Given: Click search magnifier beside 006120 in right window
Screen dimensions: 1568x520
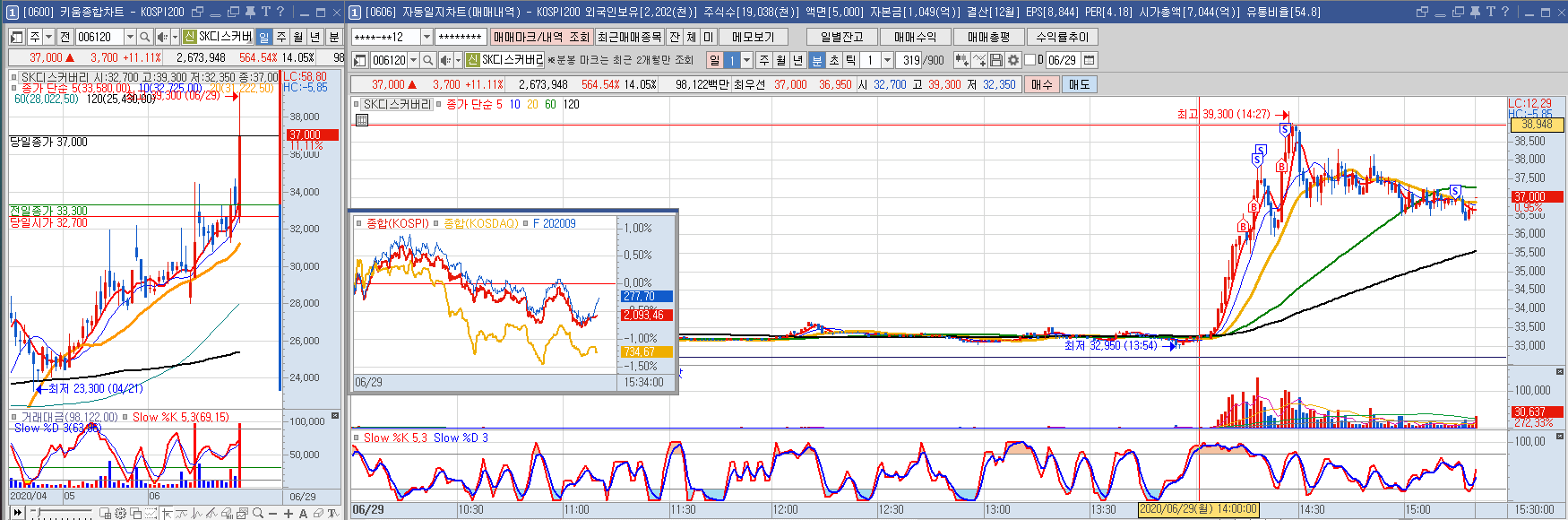Looking at the screenshot, I should pyautogui.click(x=427, y=60).
